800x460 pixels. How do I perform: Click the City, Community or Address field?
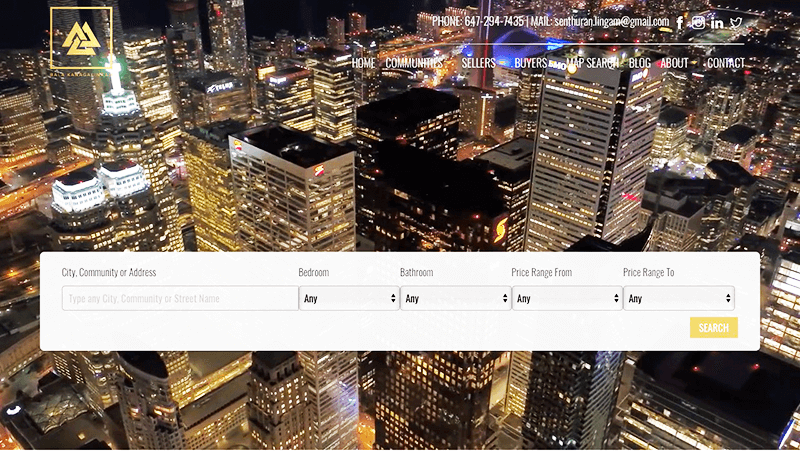coord(180,298)
